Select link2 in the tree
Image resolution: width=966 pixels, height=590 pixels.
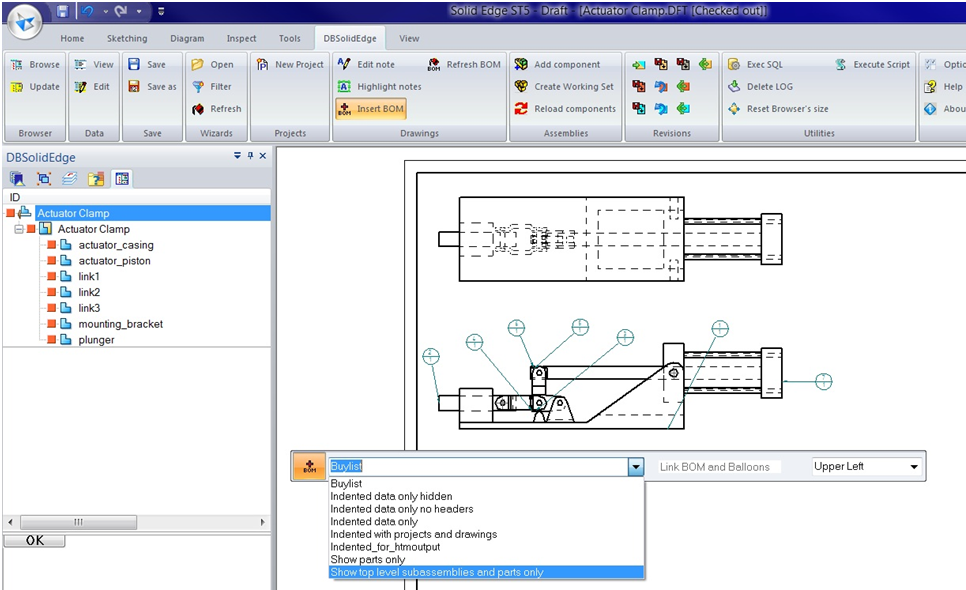pos(89,293)
